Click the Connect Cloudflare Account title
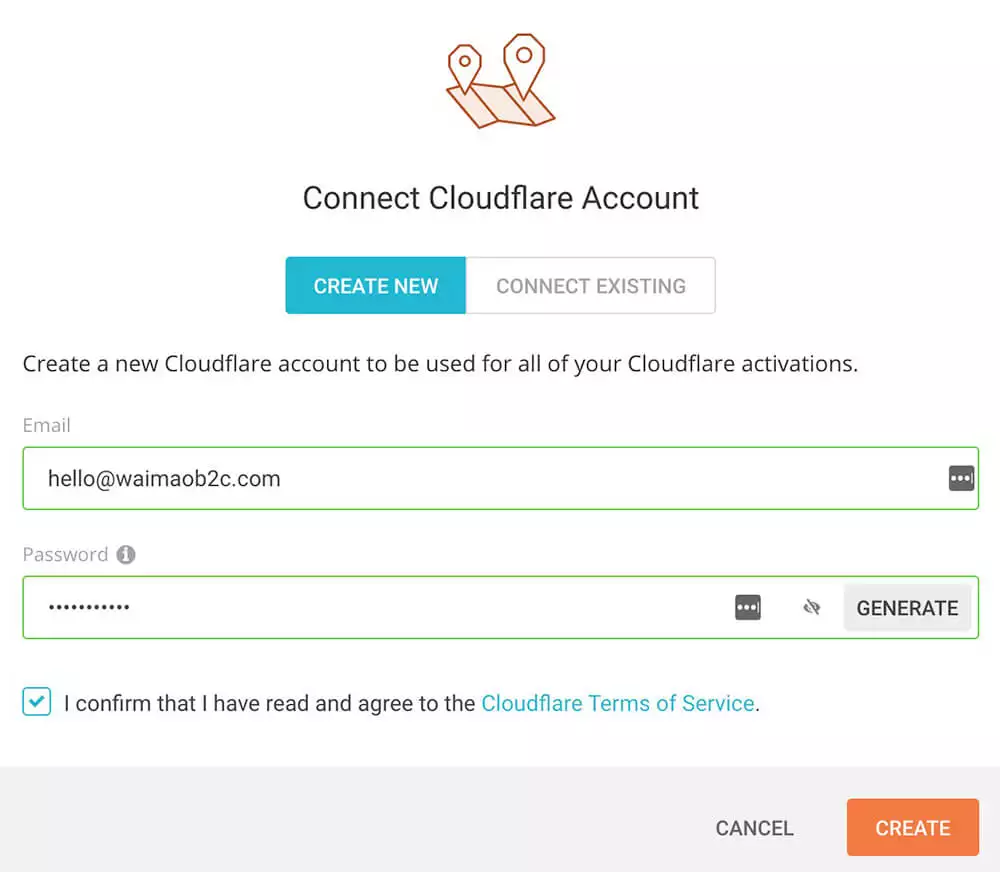 pyautogui.click(x=500, y=198)
